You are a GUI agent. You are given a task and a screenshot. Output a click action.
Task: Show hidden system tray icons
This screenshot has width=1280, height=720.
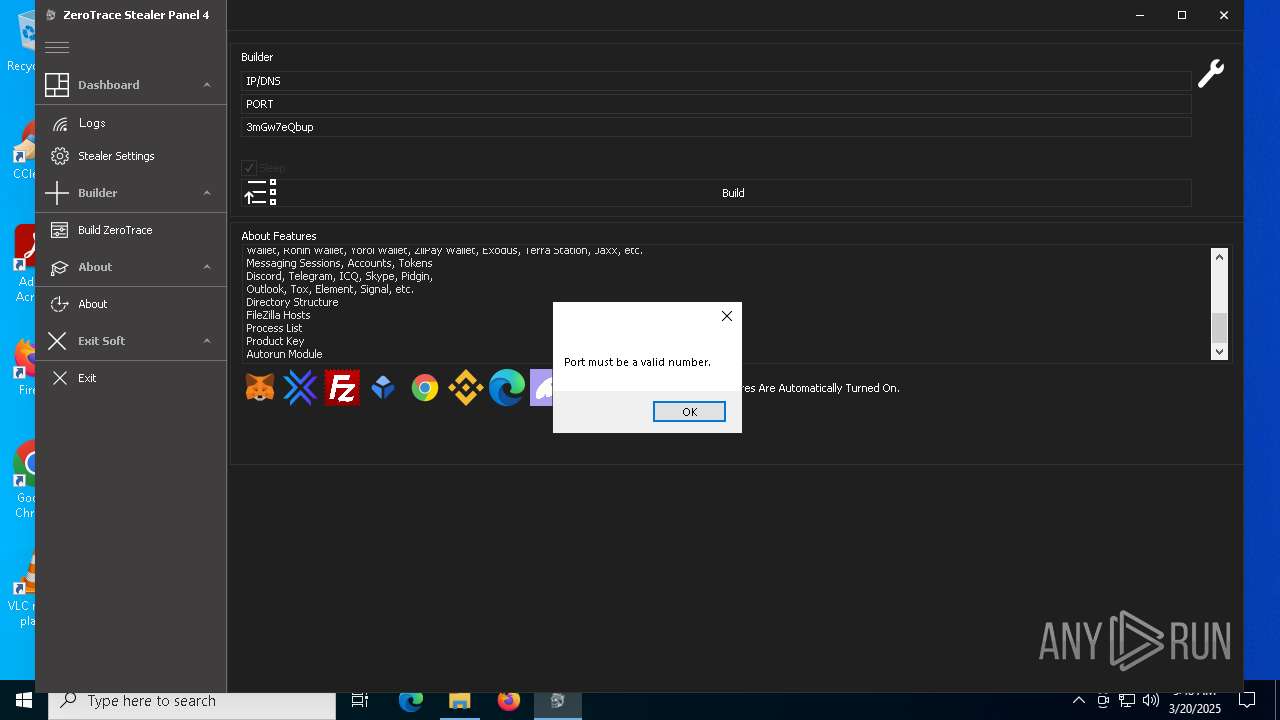(x=1079, y=701)
